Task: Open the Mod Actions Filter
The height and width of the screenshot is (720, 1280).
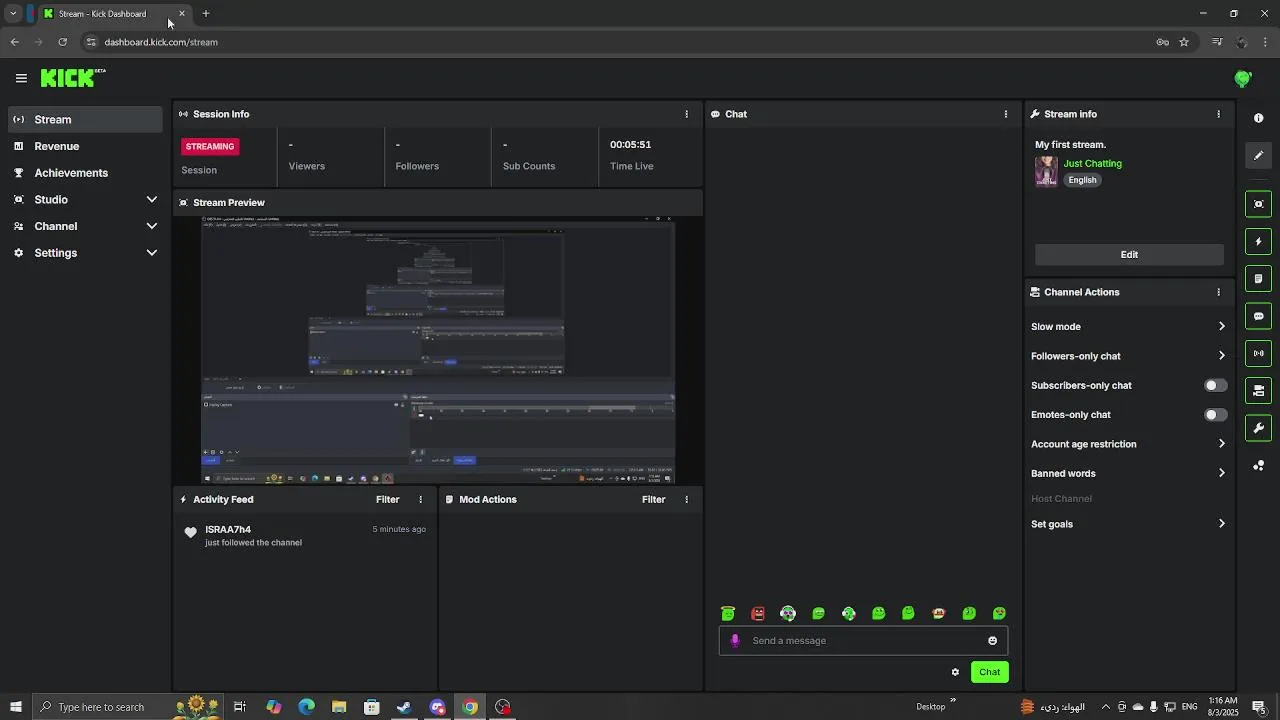Action: (x=653, y=499)
